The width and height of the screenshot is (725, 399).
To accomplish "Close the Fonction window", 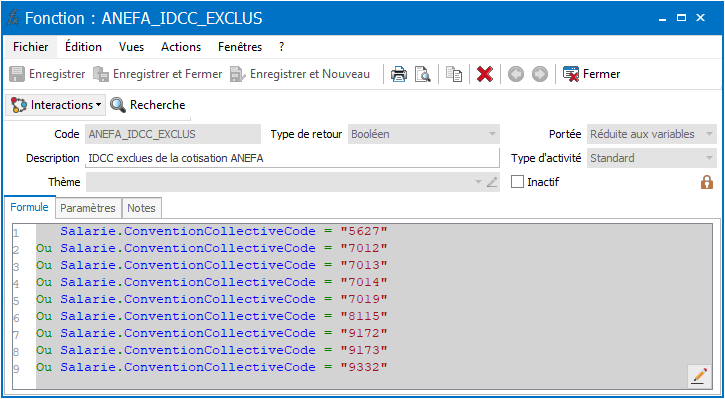I will (701, 18).
